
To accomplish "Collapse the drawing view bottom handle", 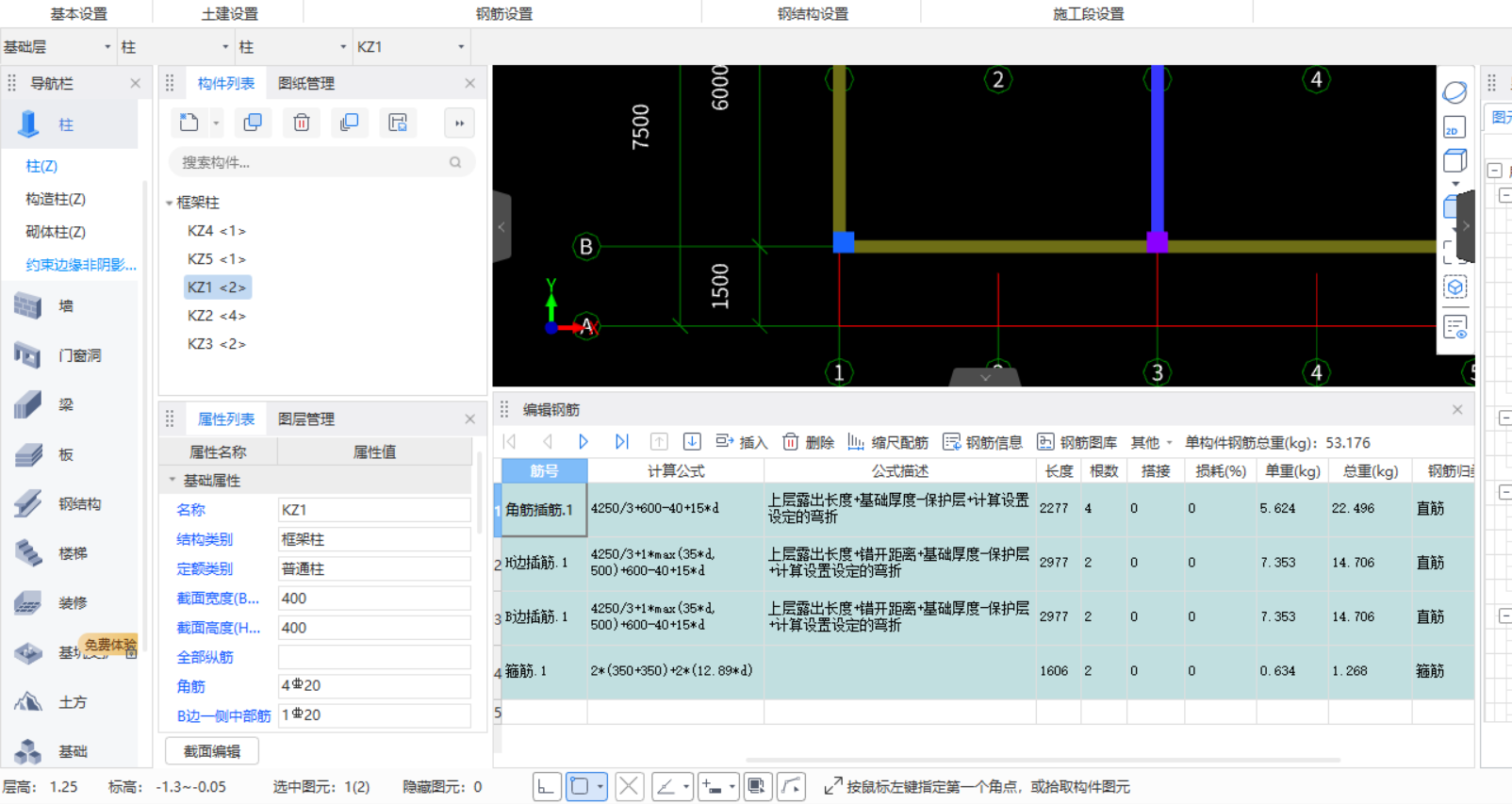I will (985, 377).
